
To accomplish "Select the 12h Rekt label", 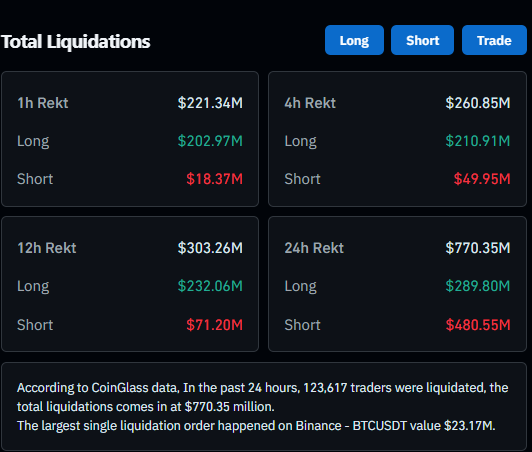I will [x=47, y=248].
